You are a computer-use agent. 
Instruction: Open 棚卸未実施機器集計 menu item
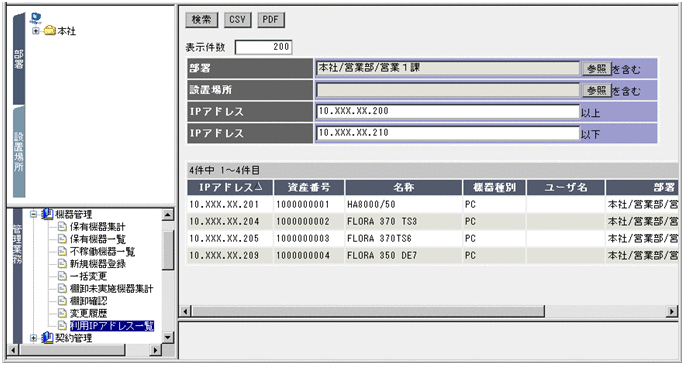pos(111,288)
